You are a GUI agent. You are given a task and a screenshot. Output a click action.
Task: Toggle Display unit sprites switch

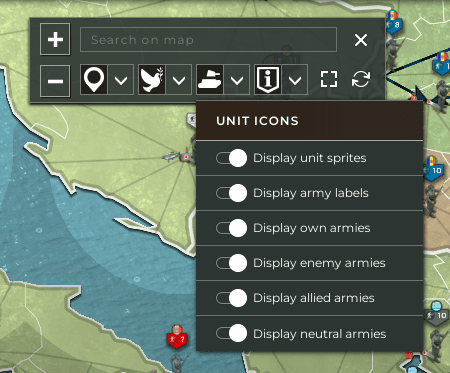[x=232, y=158]
